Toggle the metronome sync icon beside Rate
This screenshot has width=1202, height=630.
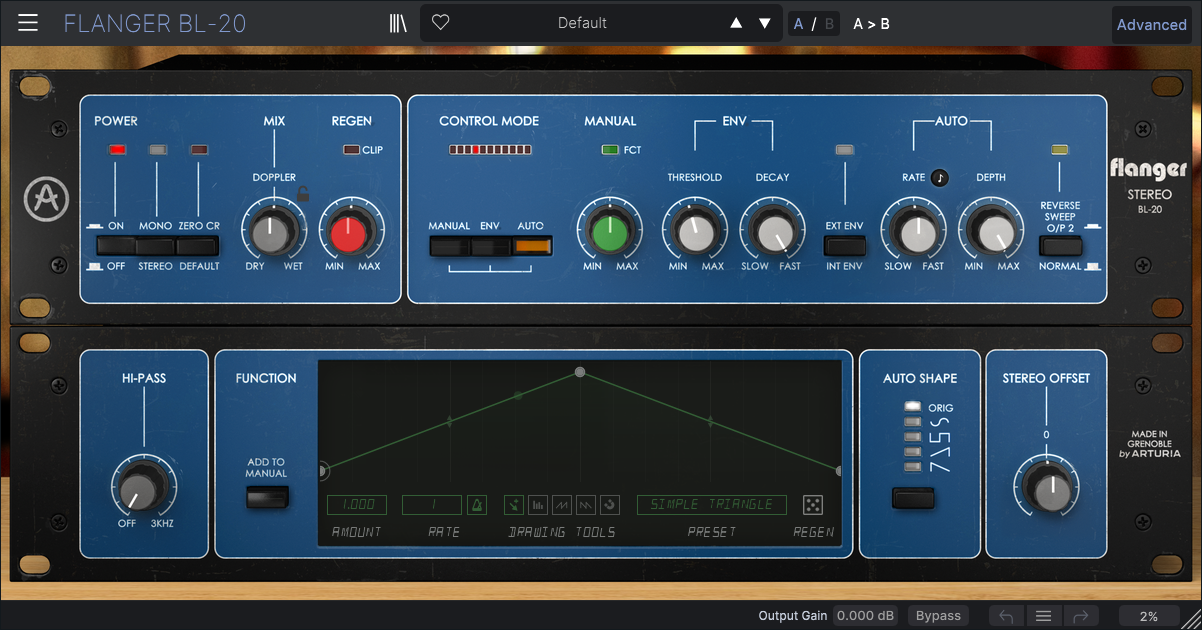click(x=476, y=505)
